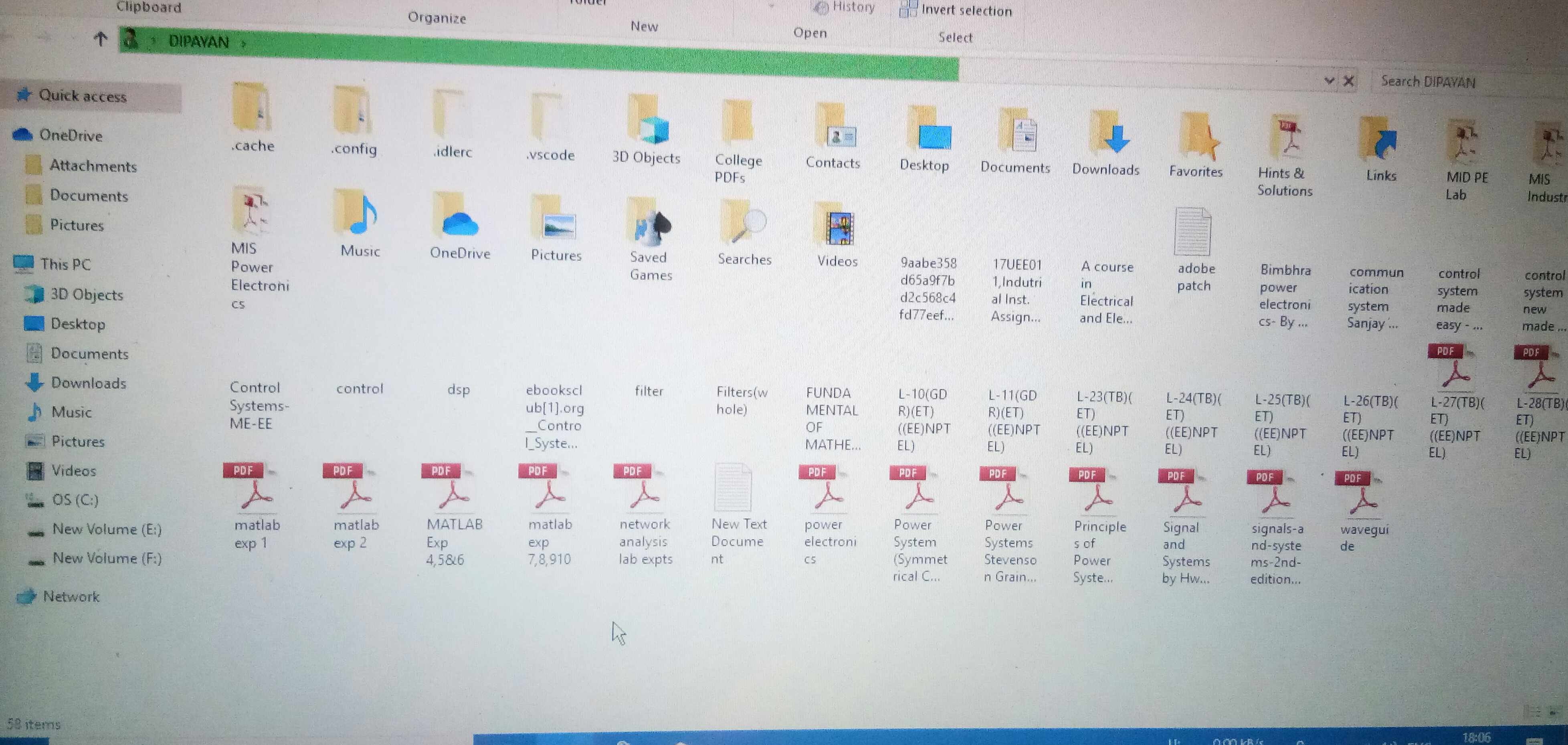Open the matlab exp 1 PDF
Screen dimensions: 1568x745
(251, 490)
